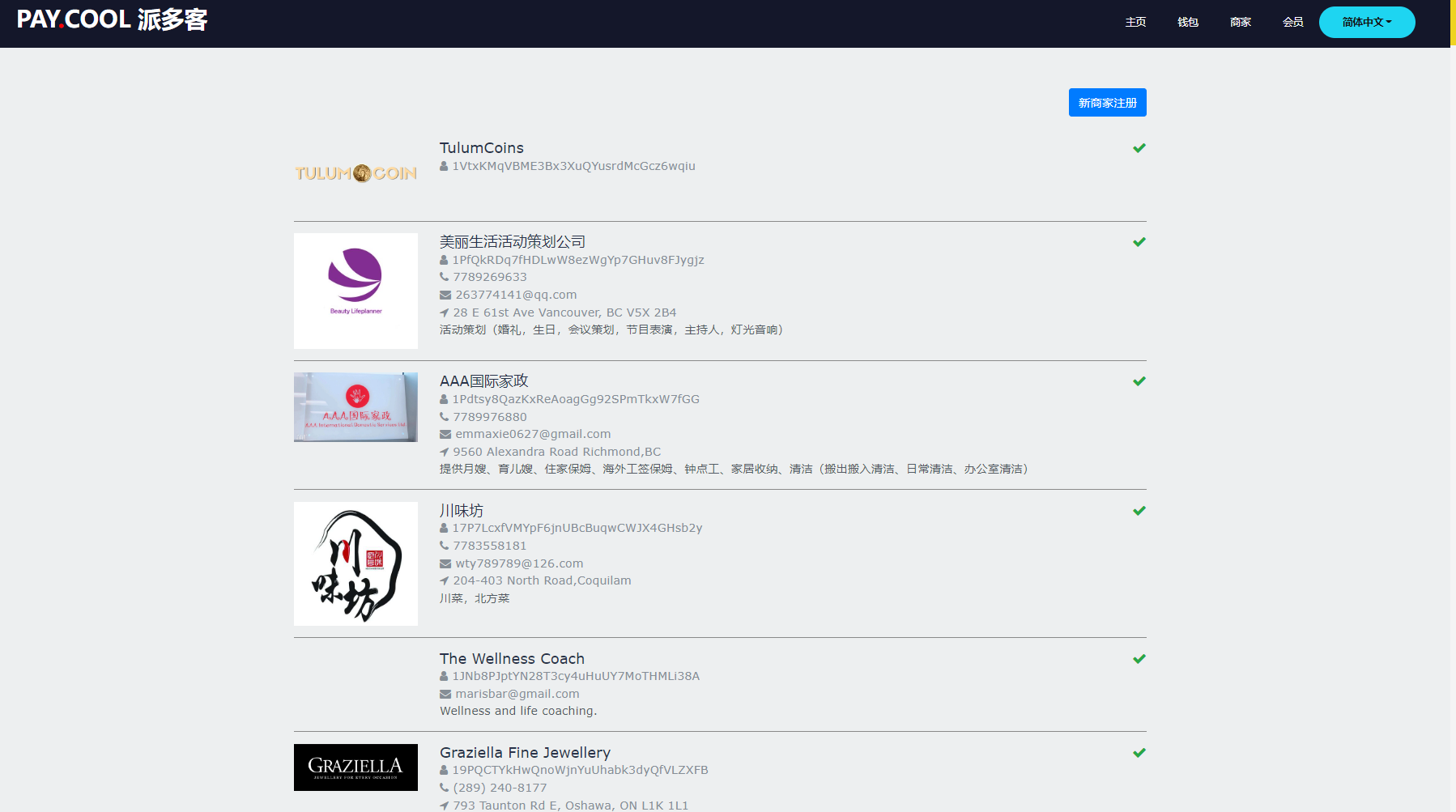Viewport: 1456px width, 812px height.
Task: Select email marisbar@gmail.com
Action: coord(517,694)
